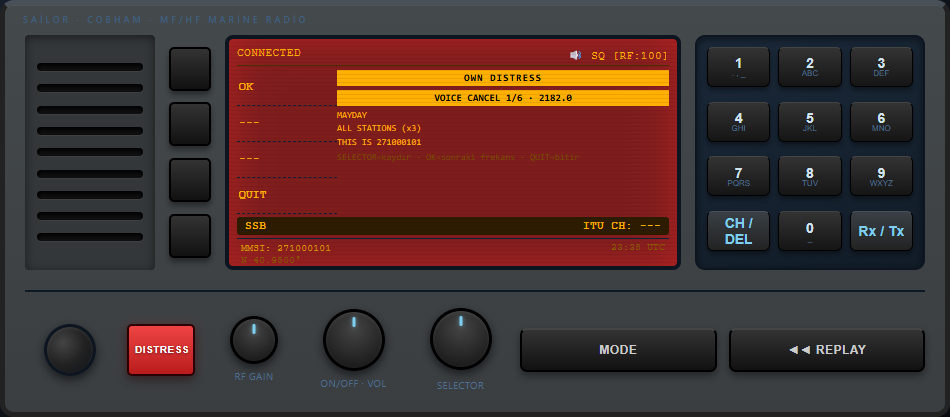950x417 pixels.
Task: Click the MAYDAY text line
Action: click(x=352, y=115)
